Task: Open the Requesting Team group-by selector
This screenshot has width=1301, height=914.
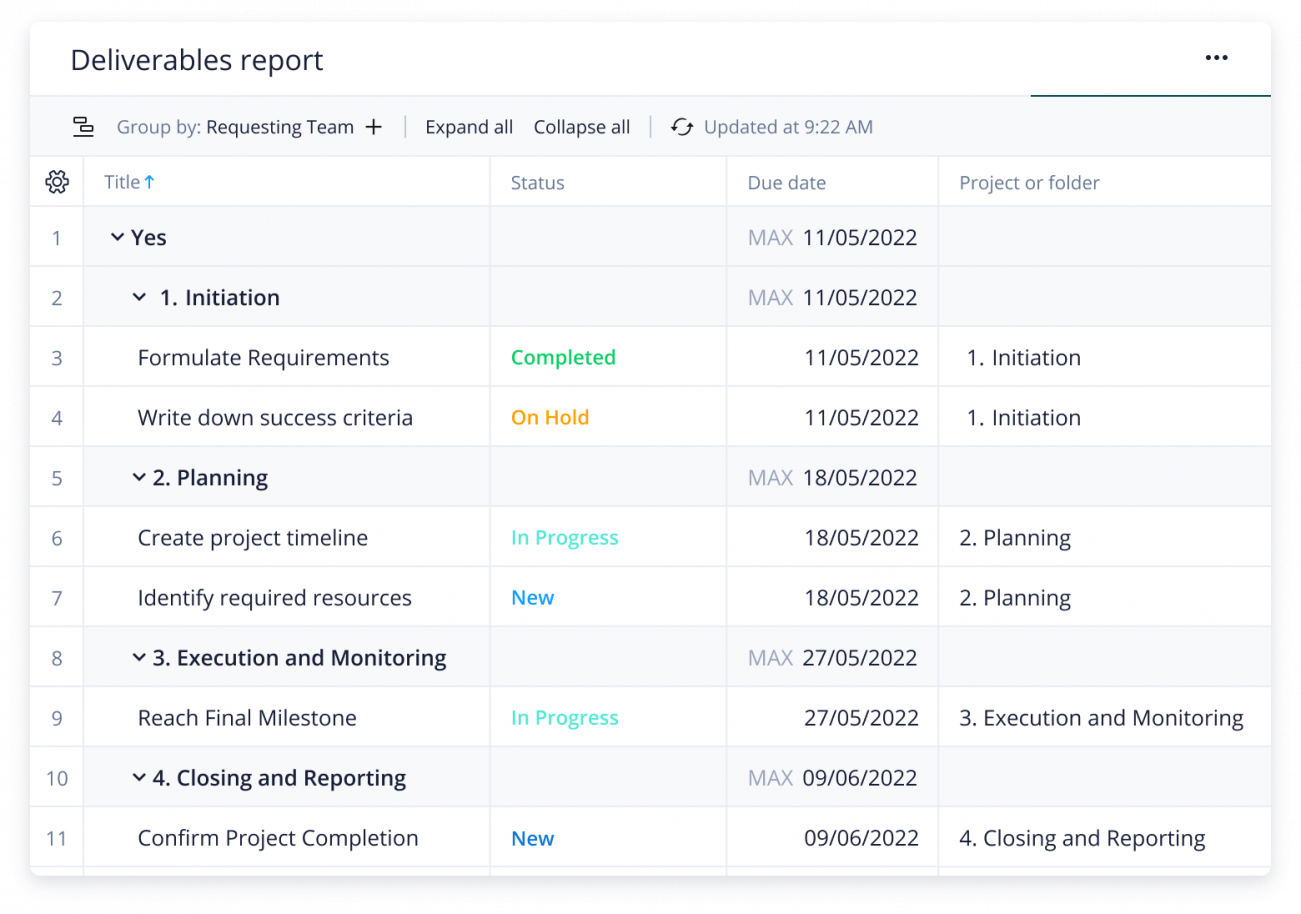Action: (280, 127)
